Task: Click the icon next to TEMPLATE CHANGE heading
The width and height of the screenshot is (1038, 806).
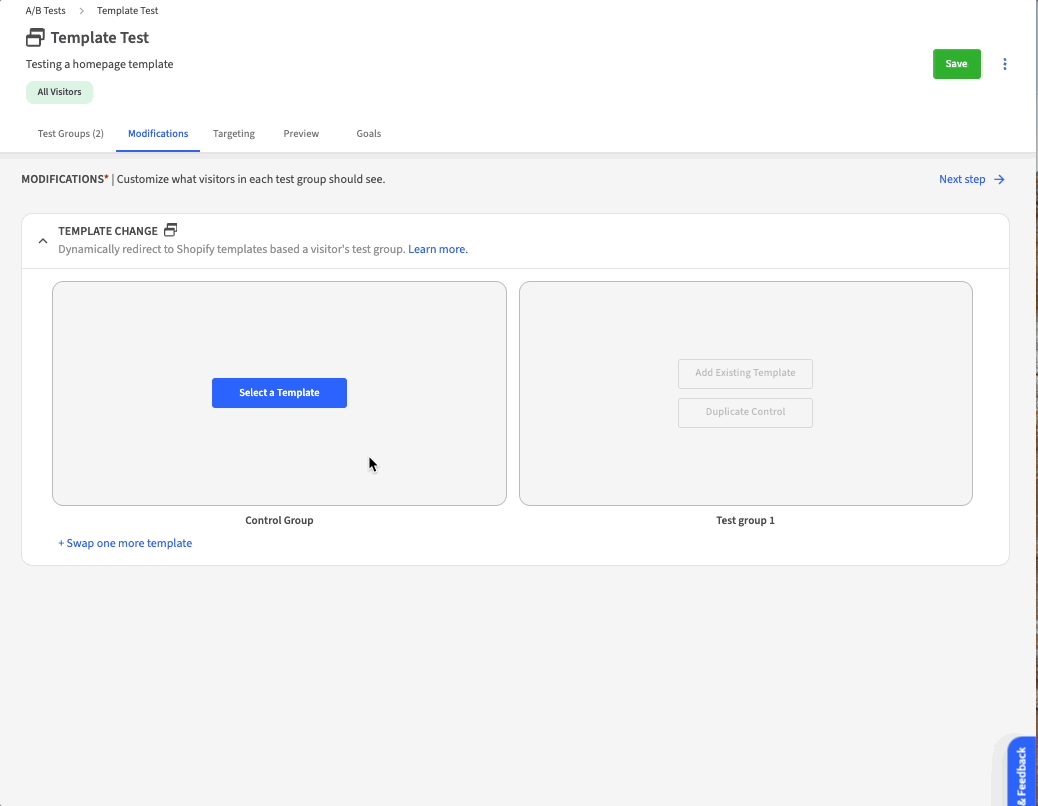Action: tap(171, 230)
